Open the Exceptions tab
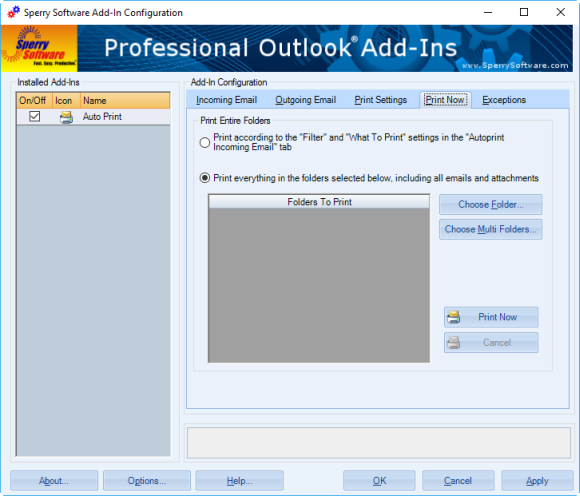This screenshot has height=496, width=580. coord(504,100)
